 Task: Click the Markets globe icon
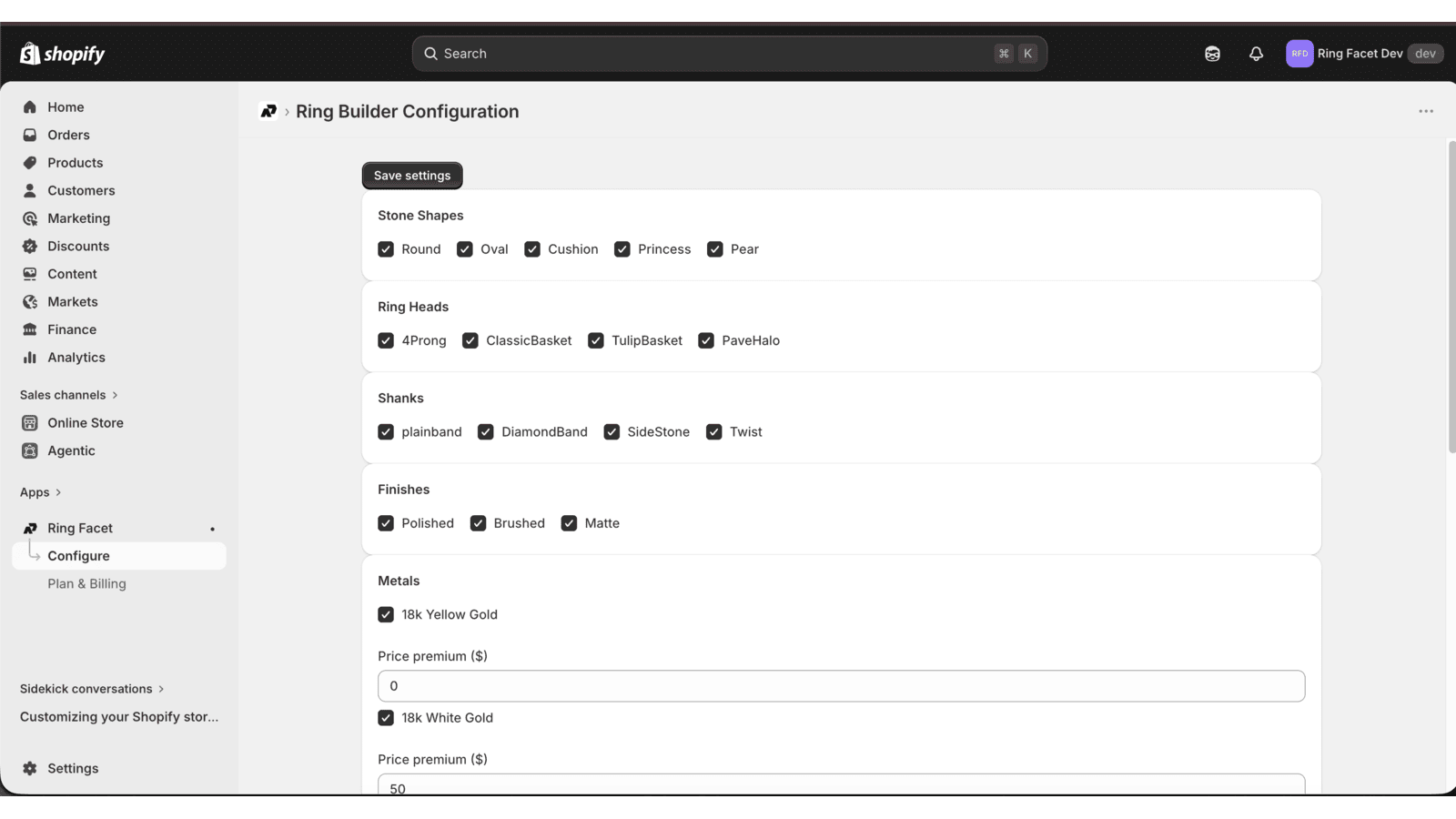[x=30, y=302]
